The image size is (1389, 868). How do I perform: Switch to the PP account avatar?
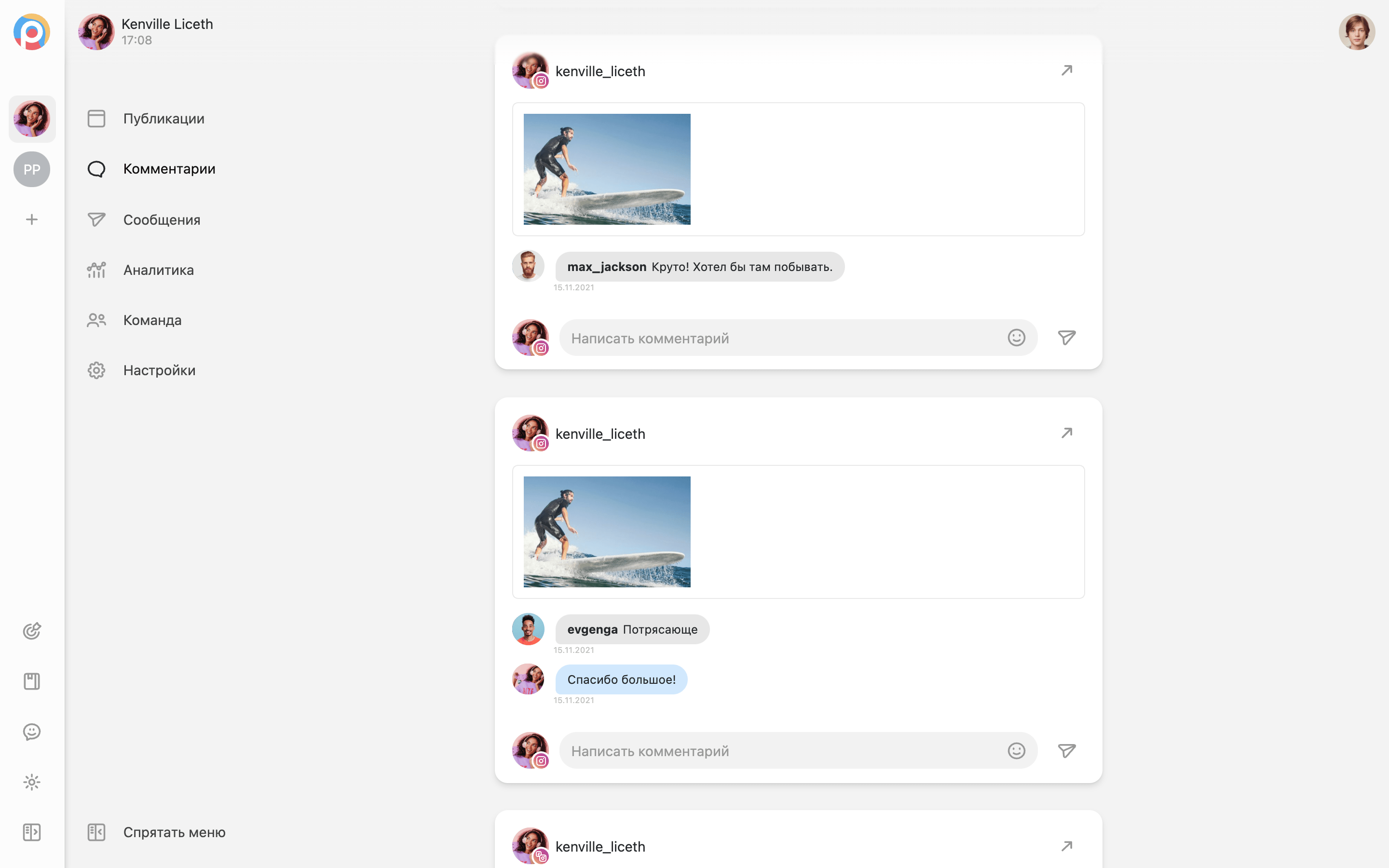(x=32, y=169)
